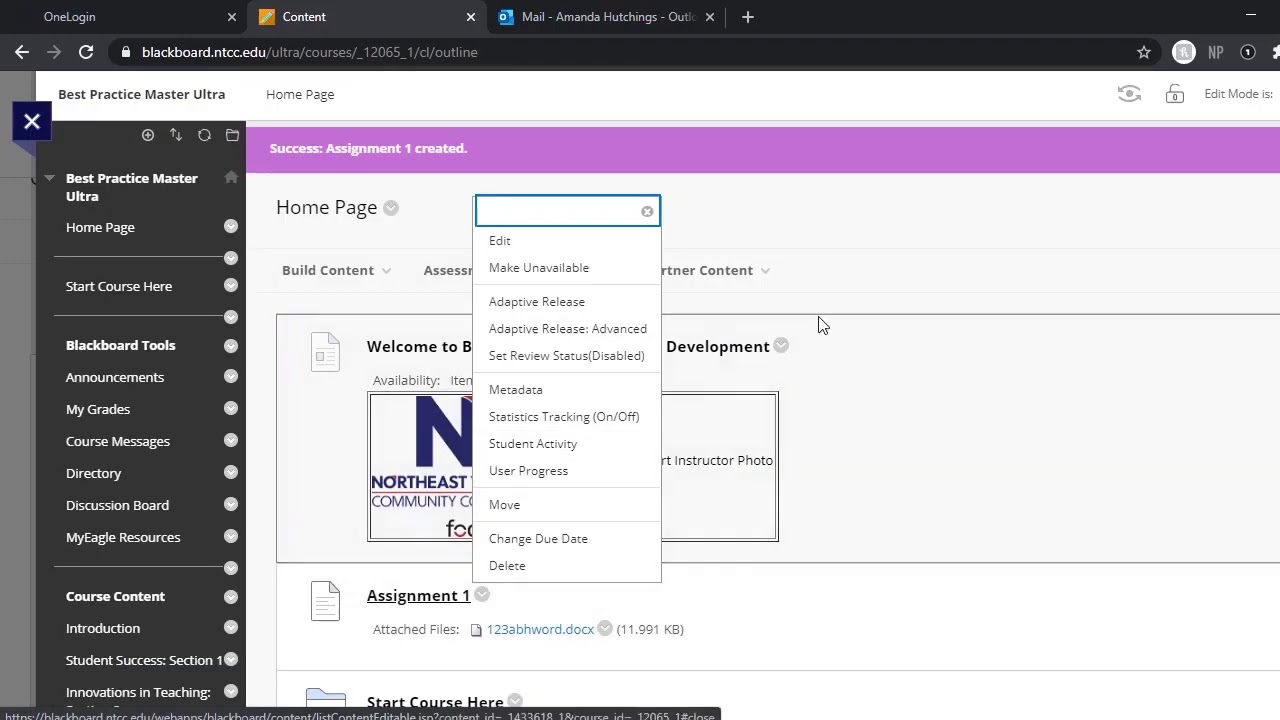Switch to the Mail - Amanda Hutchings tab
The width and height of the screenshot is (1280, 720).
coord(609,17)
